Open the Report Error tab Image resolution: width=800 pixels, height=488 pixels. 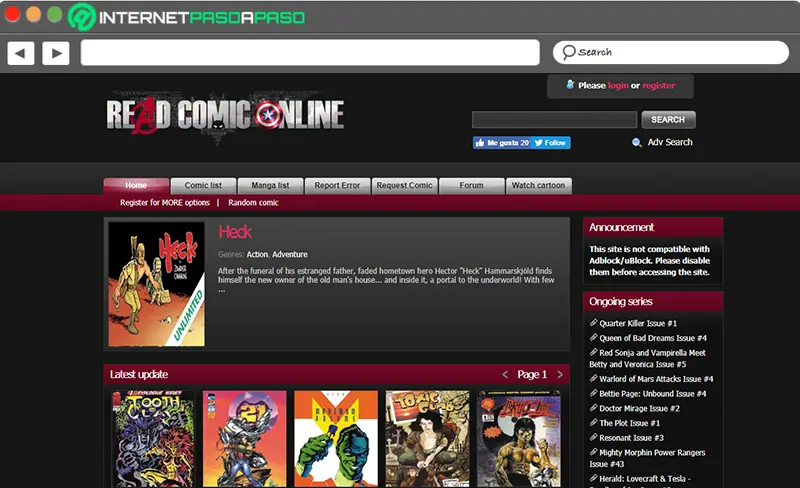click(x=337, y=185)
